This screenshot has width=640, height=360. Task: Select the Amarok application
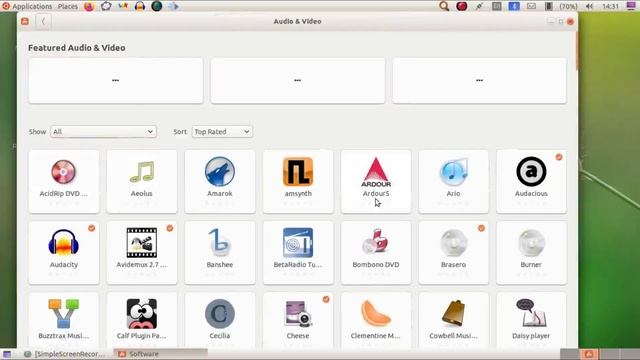coord(220,181)
